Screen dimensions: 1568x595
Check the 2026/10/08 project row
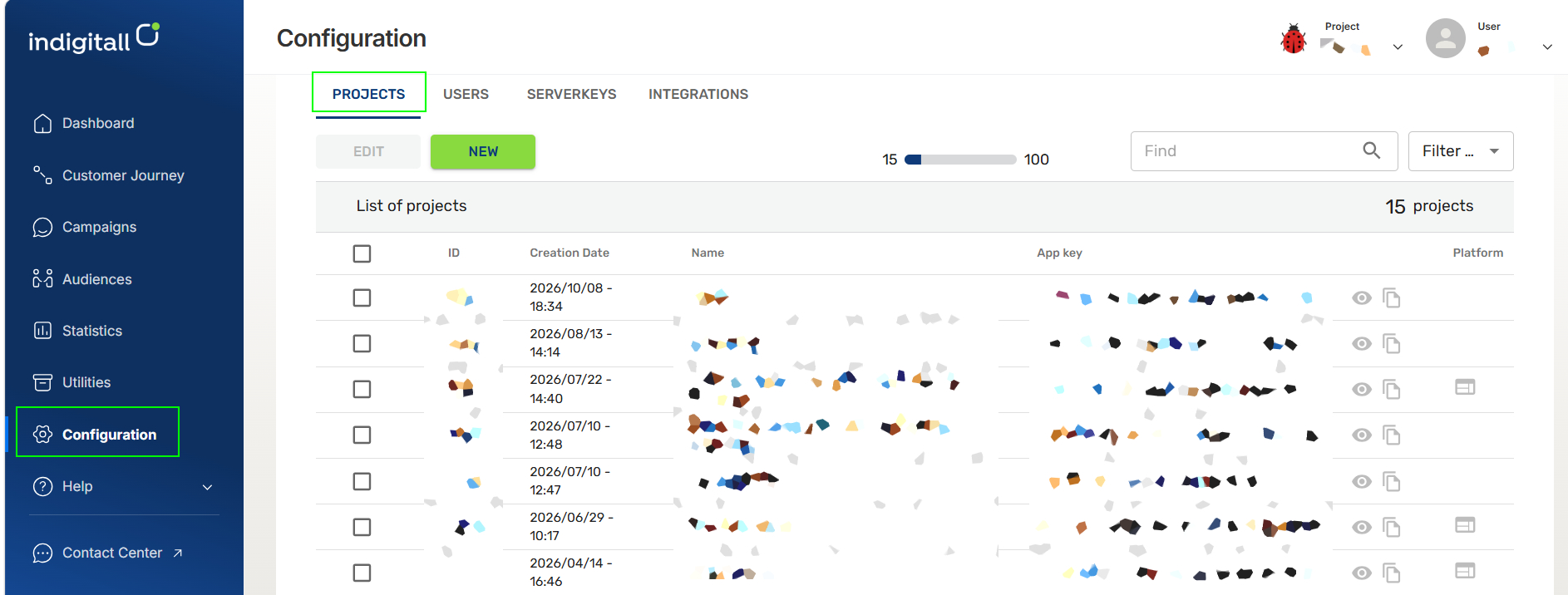(x=362, y=297)
